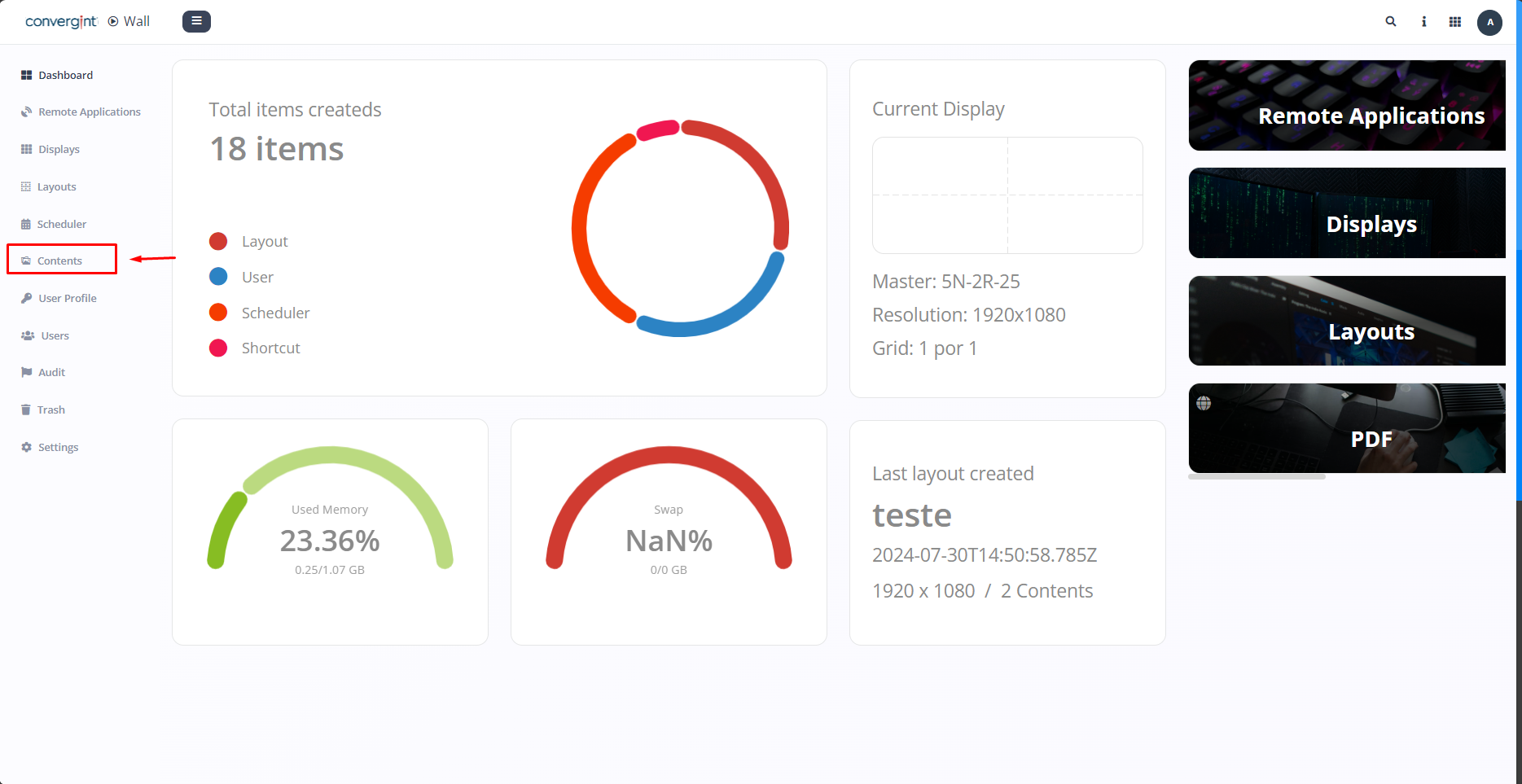1522x784 pixels.
Task: Select Displays in the sidebar menu
Action: pos(59,150)
